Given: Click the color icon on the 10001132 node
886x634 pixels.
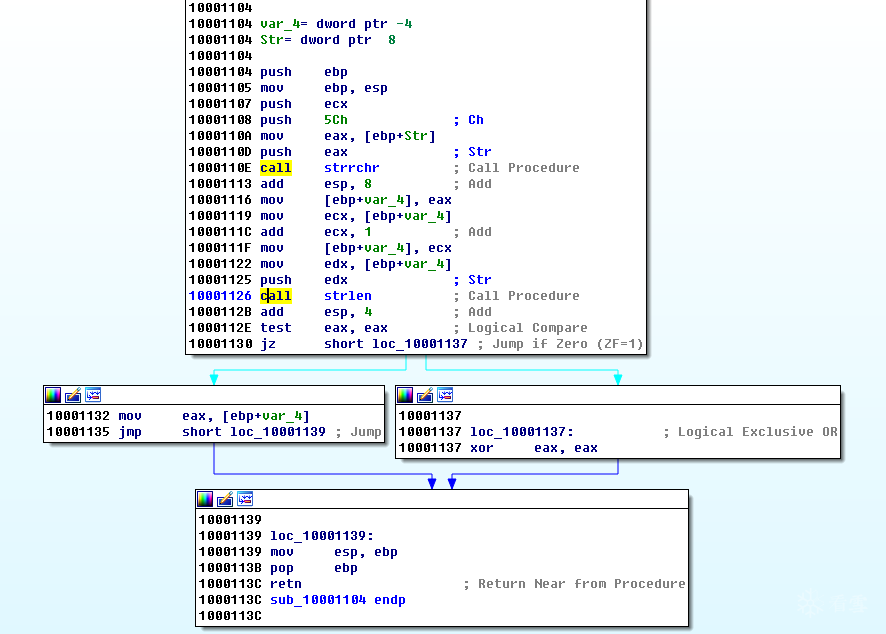Looking at the screenshot, I should pos(53,395).
